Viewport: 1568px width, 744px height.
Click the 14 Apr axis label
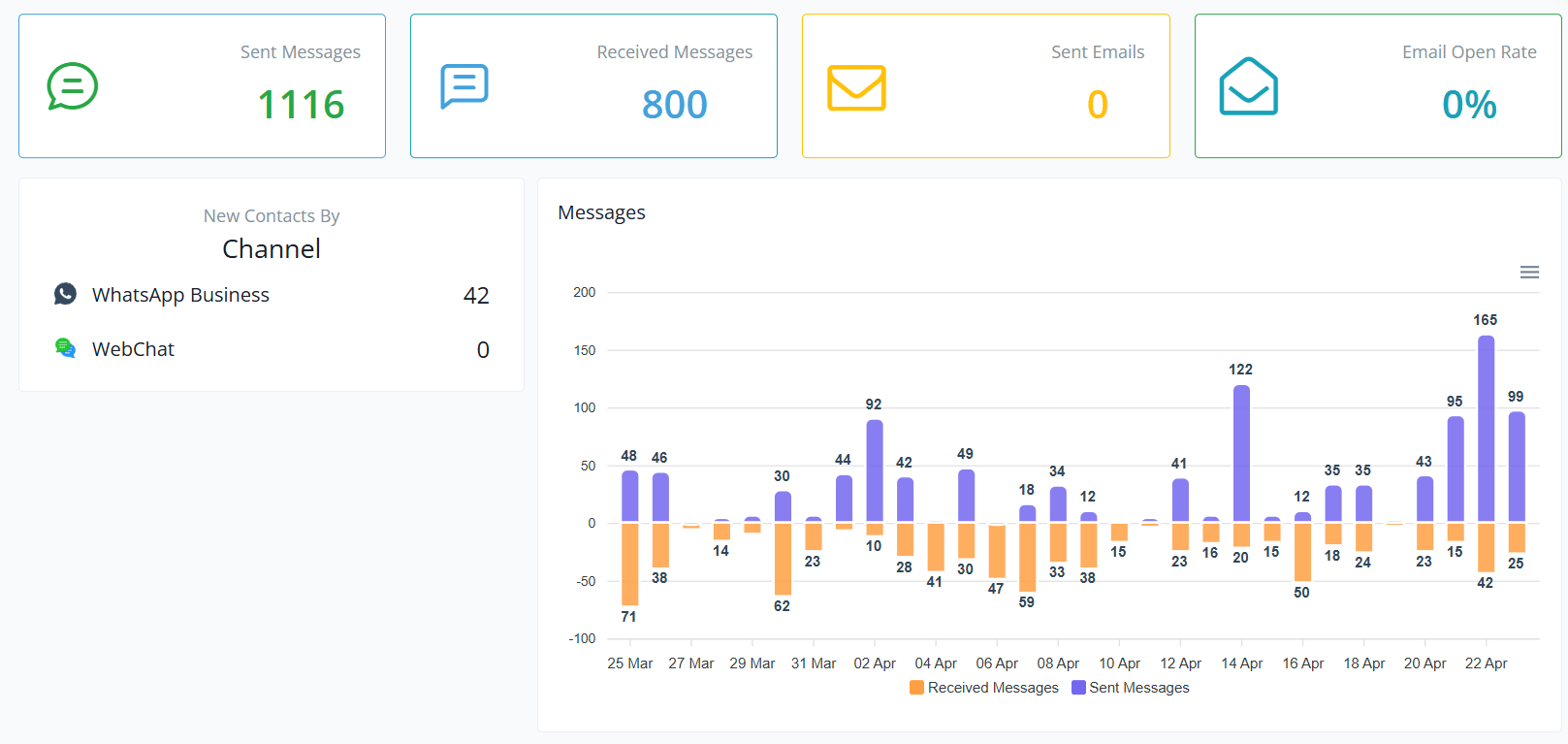(1241, 663)
